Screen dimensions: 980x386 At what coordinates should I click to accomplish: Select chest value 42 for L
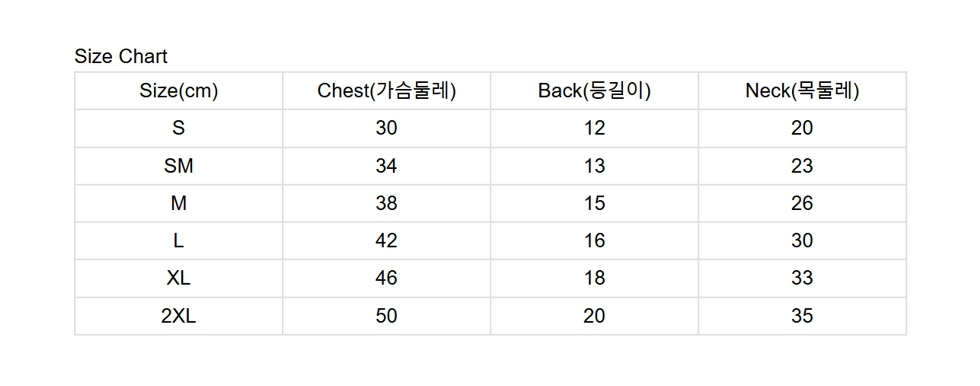point(386,240)
